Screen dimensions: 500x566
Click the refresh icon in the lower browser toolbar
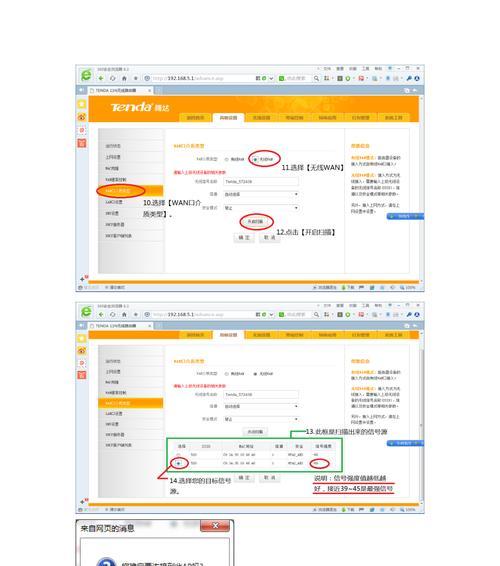point(113,314)
